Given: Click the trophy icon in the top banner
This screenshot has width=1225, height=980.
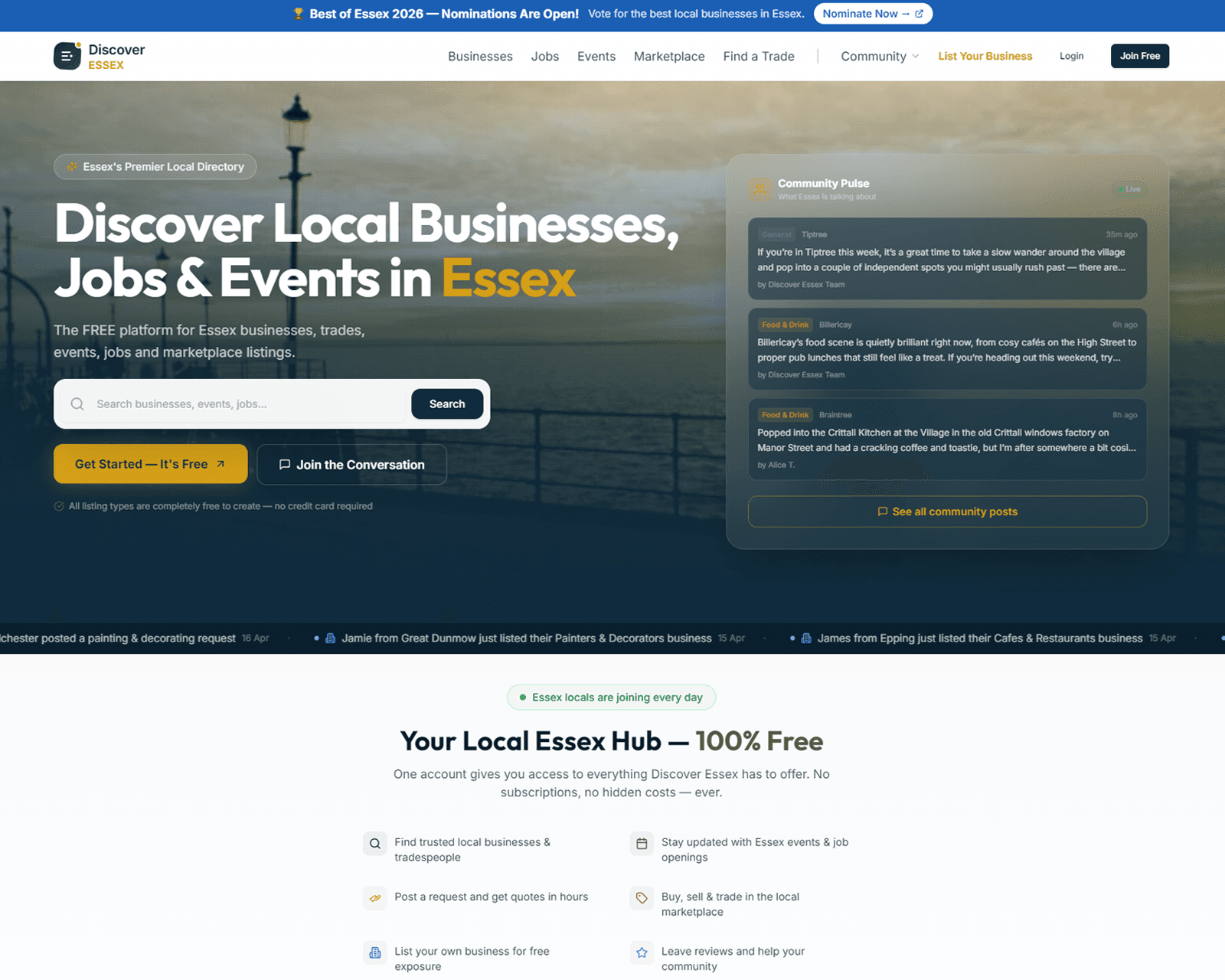Looking at the screenshot, I should (298, 14).
